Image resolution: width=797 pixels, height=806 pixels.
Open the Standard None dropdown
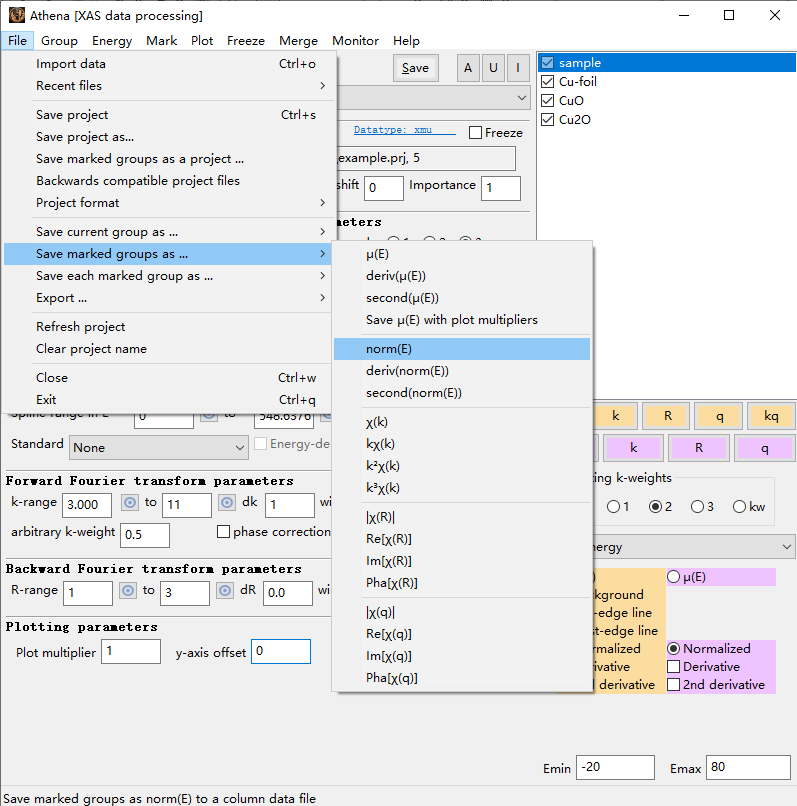(159, 448)
